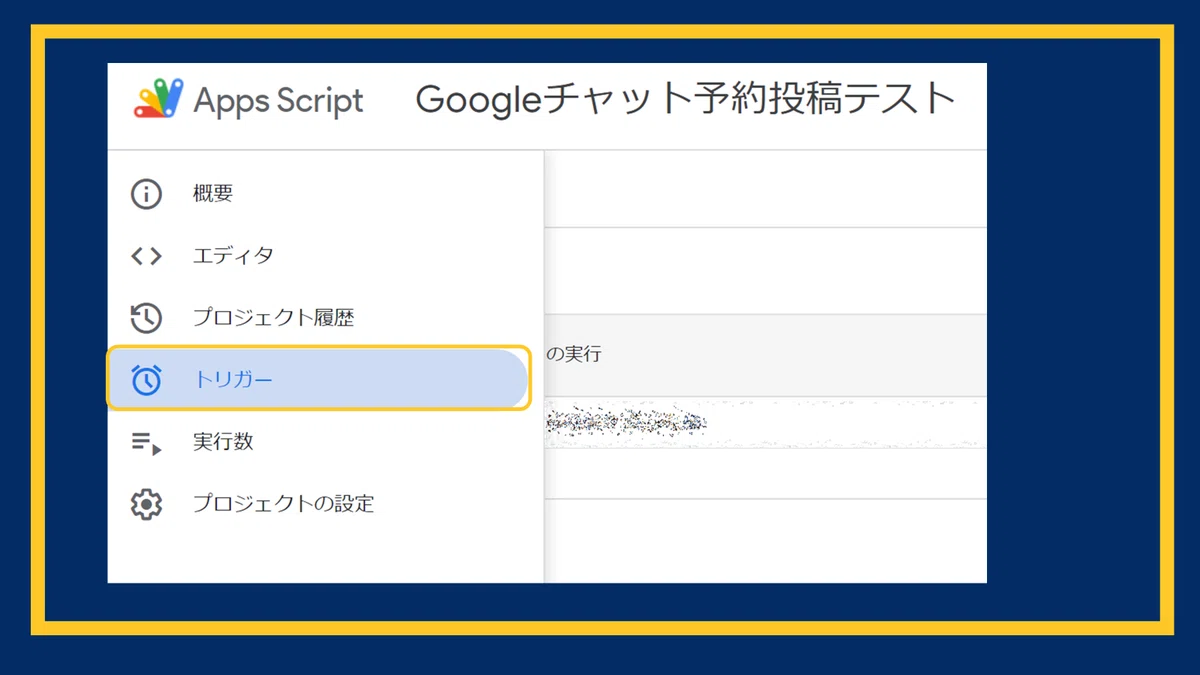Image resolution: width=1200 pixels, height=675 pixels.
Task: Go to 実行数 in the sidebar
Action: click(223, 442)
